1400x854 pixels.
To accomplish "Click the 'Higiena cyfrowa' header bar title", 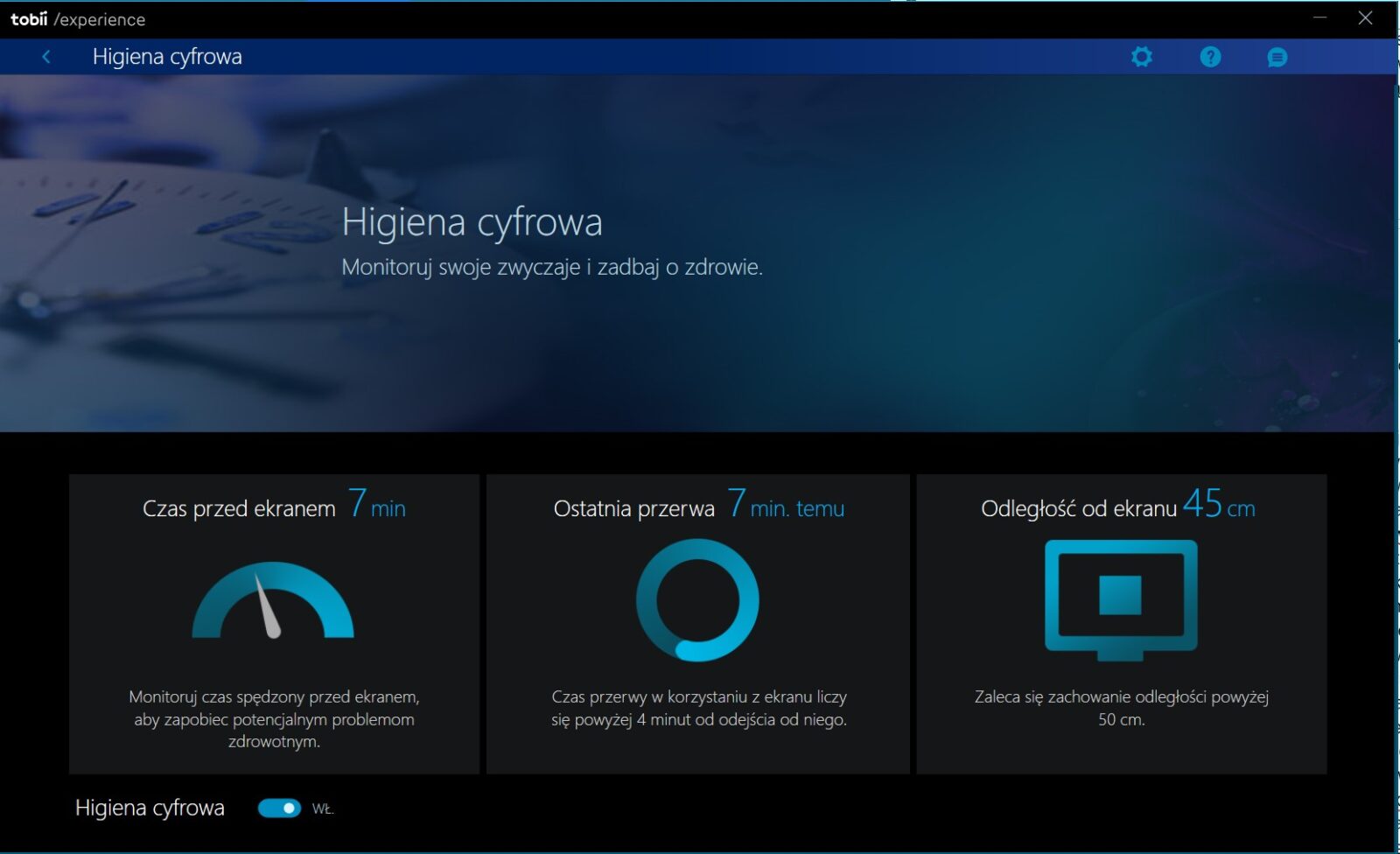I will [x=167, y=57].
